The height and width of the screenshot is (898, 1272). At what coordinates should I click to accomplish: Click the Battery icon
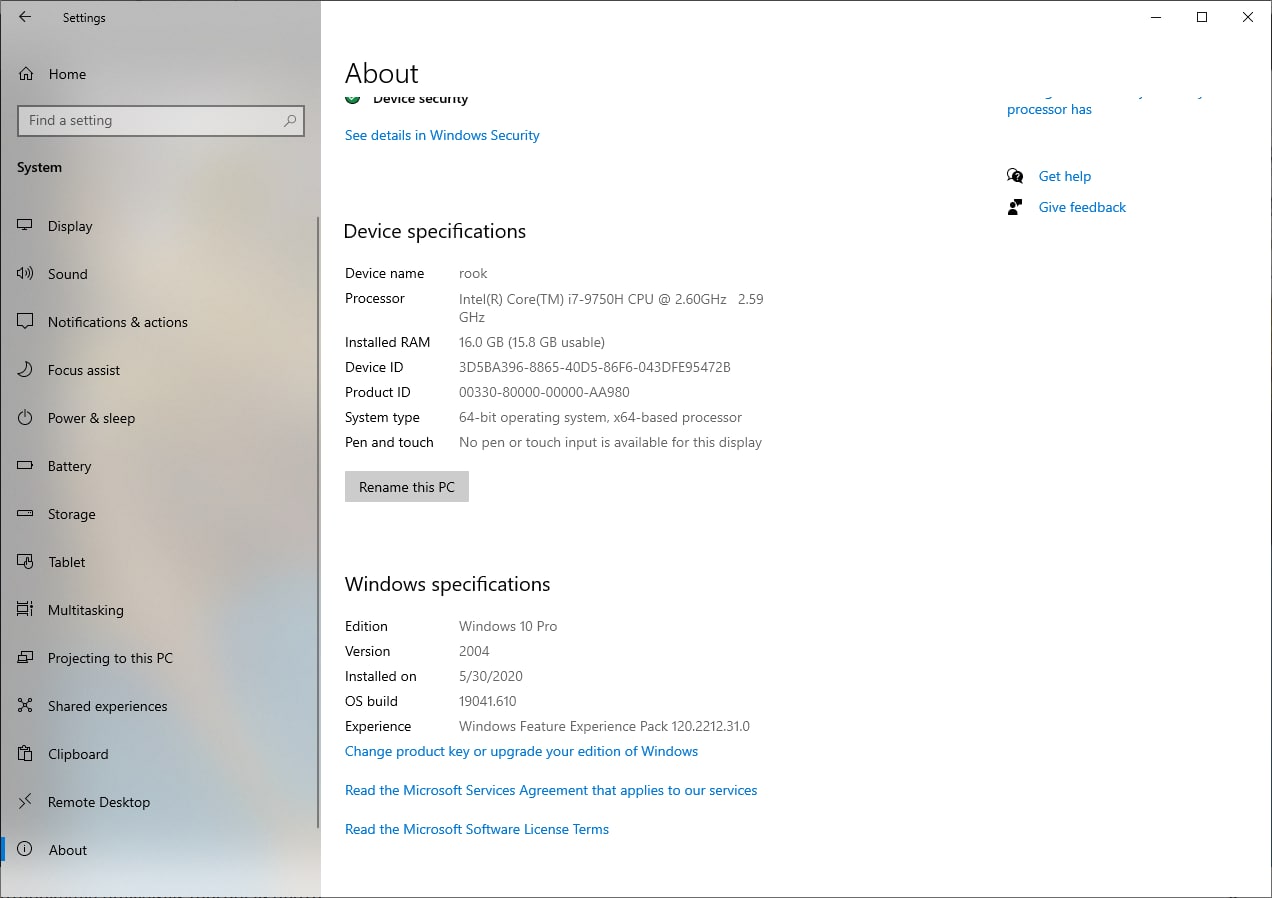pos(26,466)
